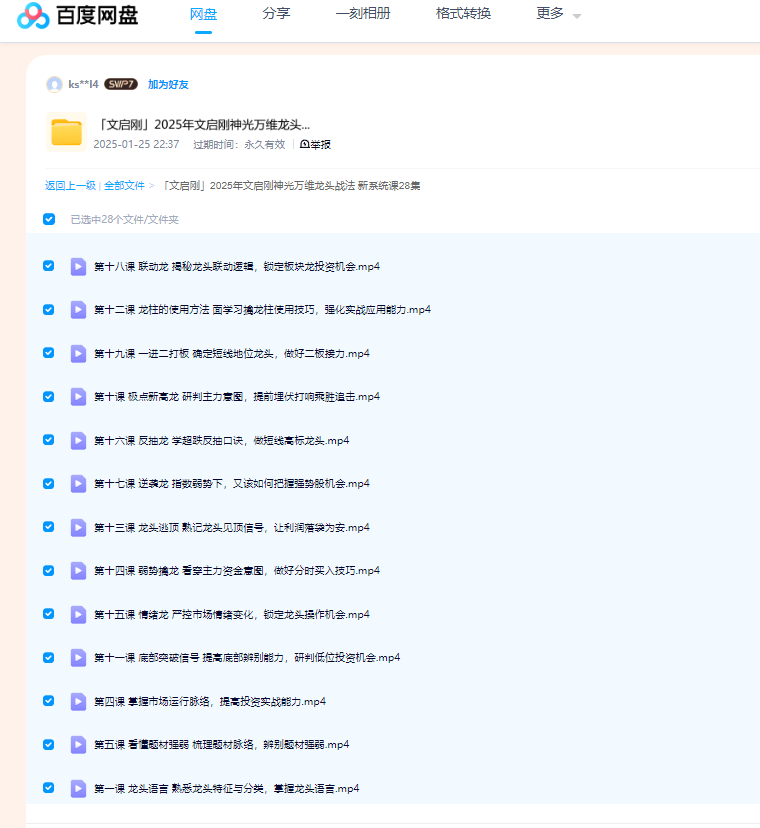The height and width of the screenshot is (828, 760).
Task: Open the 一刻相册 tab
Action: [363, 14]
